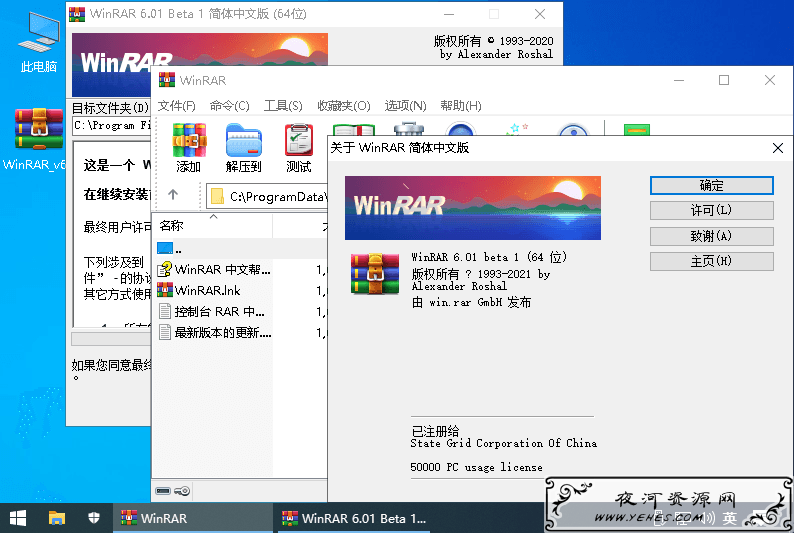This screenshot has width=794, height=533.
Task: Open File Explorer from the taskbar
Action: click(x=57, y=518)
